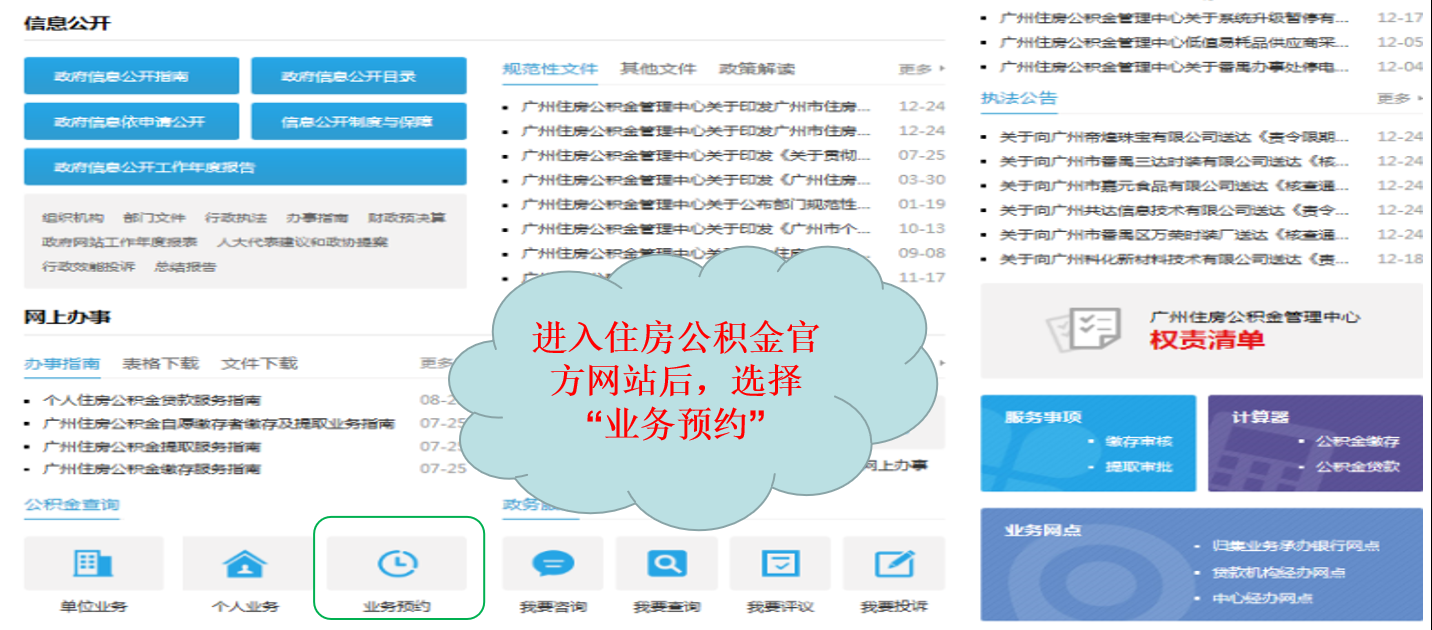
Task: Select the 业务预约 clock icon
Action: (397, 564)
